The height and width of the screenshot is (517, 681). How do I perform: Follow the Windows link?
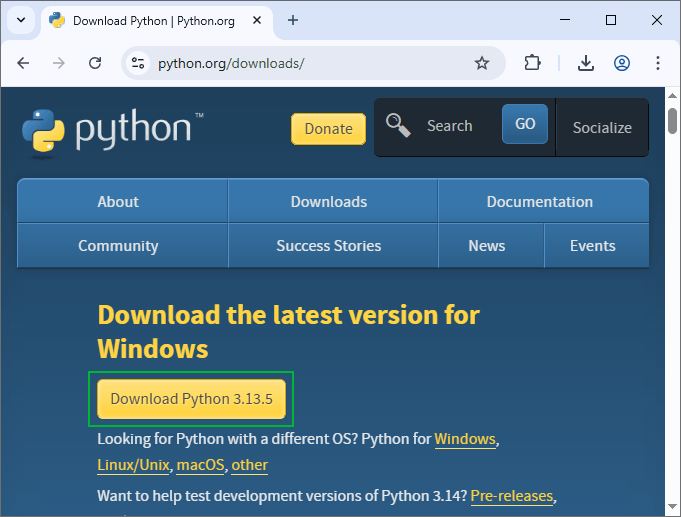click(465, 439)
